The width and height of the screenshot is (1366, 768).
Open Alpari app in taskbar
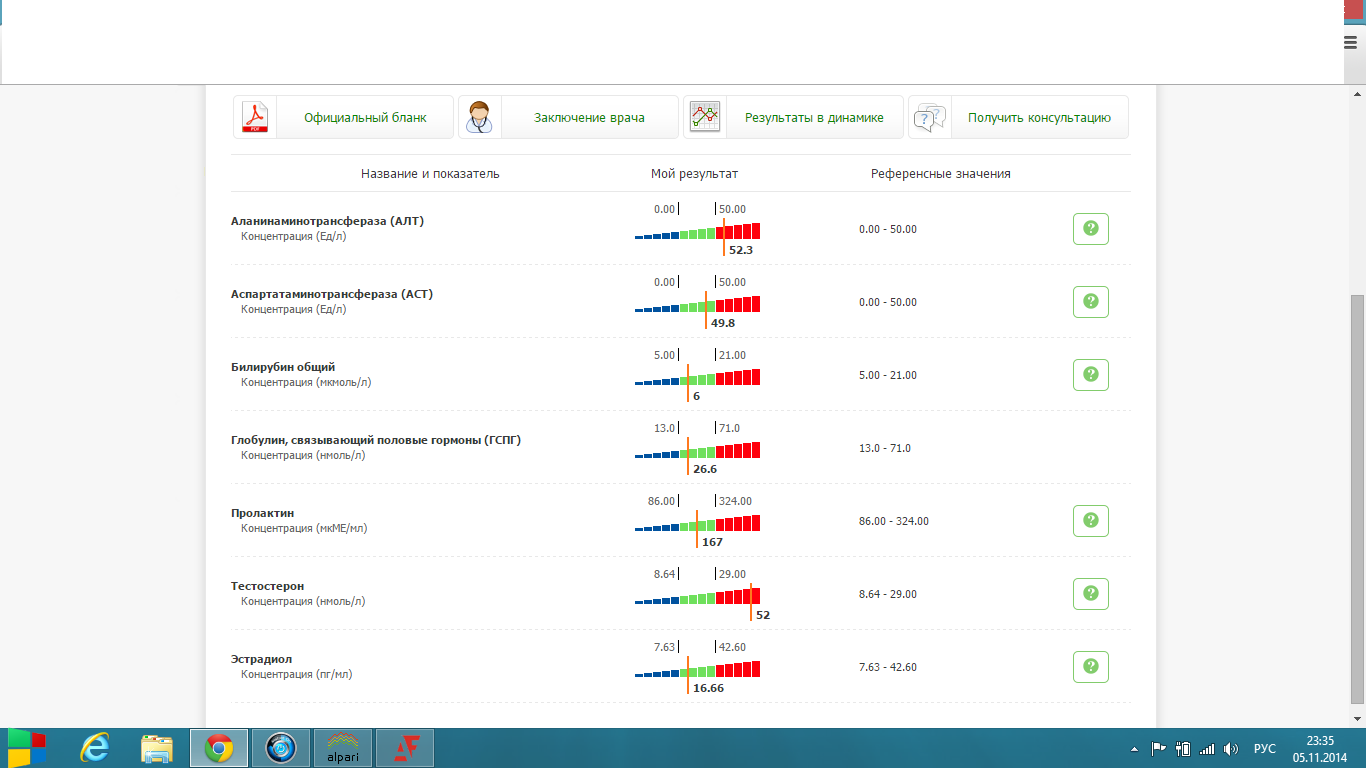coord(343,748)
